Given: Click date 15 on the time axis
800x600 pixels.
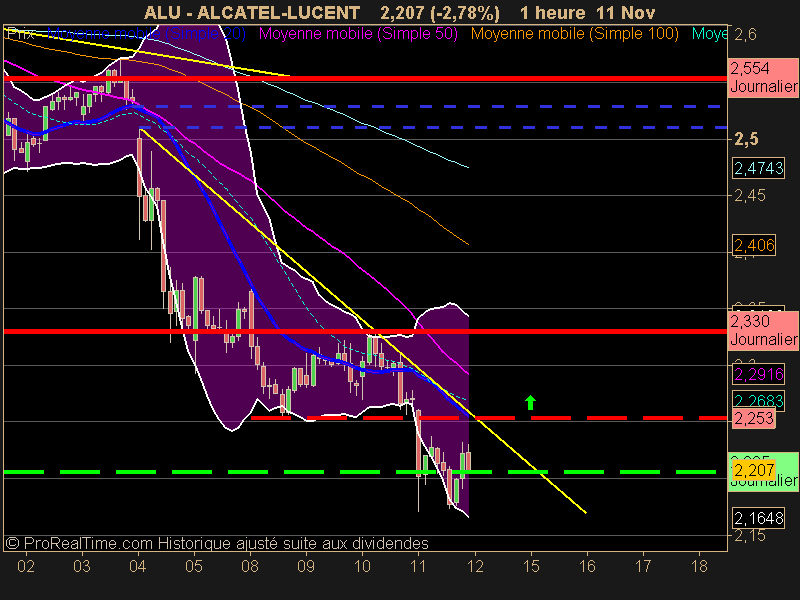Looking at the screenshot, I should tap(531, 566).
